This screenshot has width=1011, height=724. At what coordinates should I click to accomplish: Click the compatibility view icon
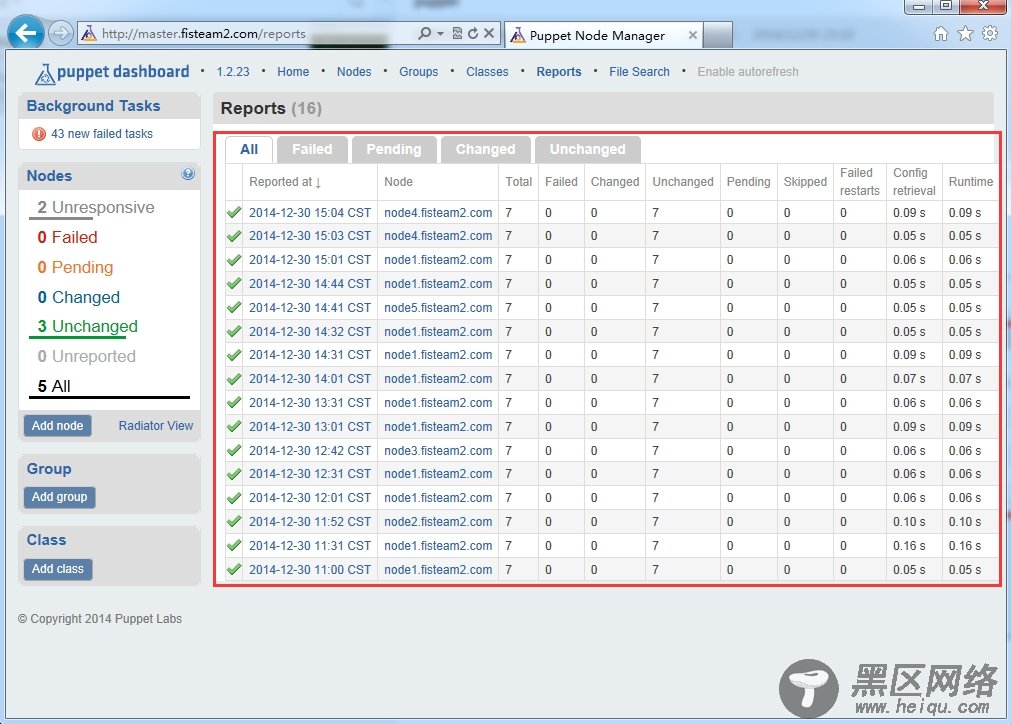point(457,33)
